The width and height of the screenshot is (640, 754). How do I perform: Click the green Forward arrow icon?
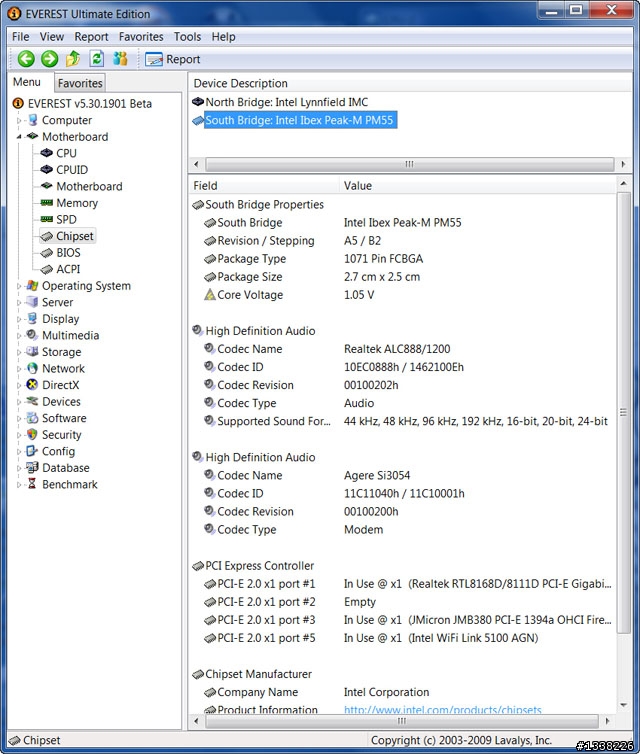[49, 59]
